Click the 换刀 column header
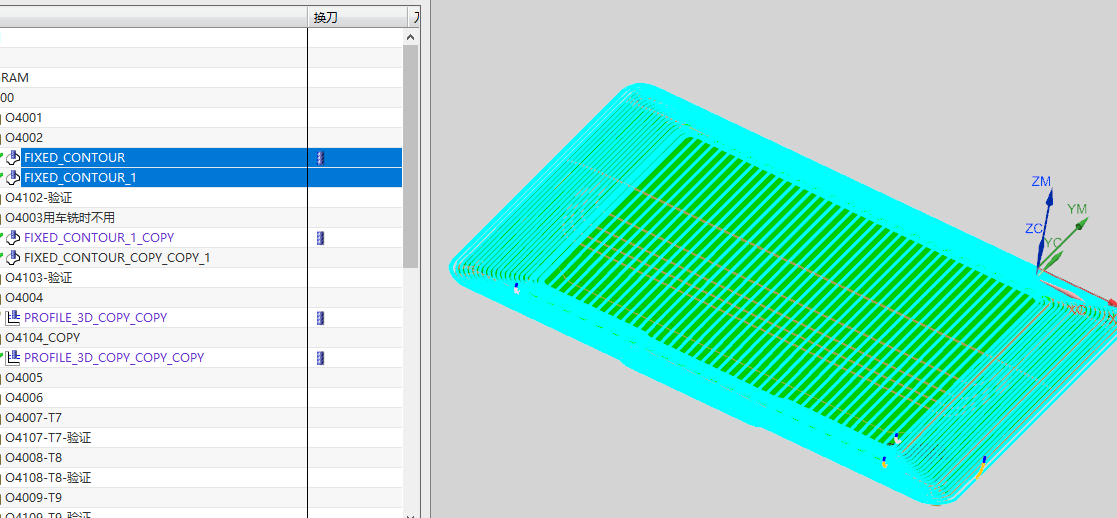The image size is (1117, 518). click(357, 18)
